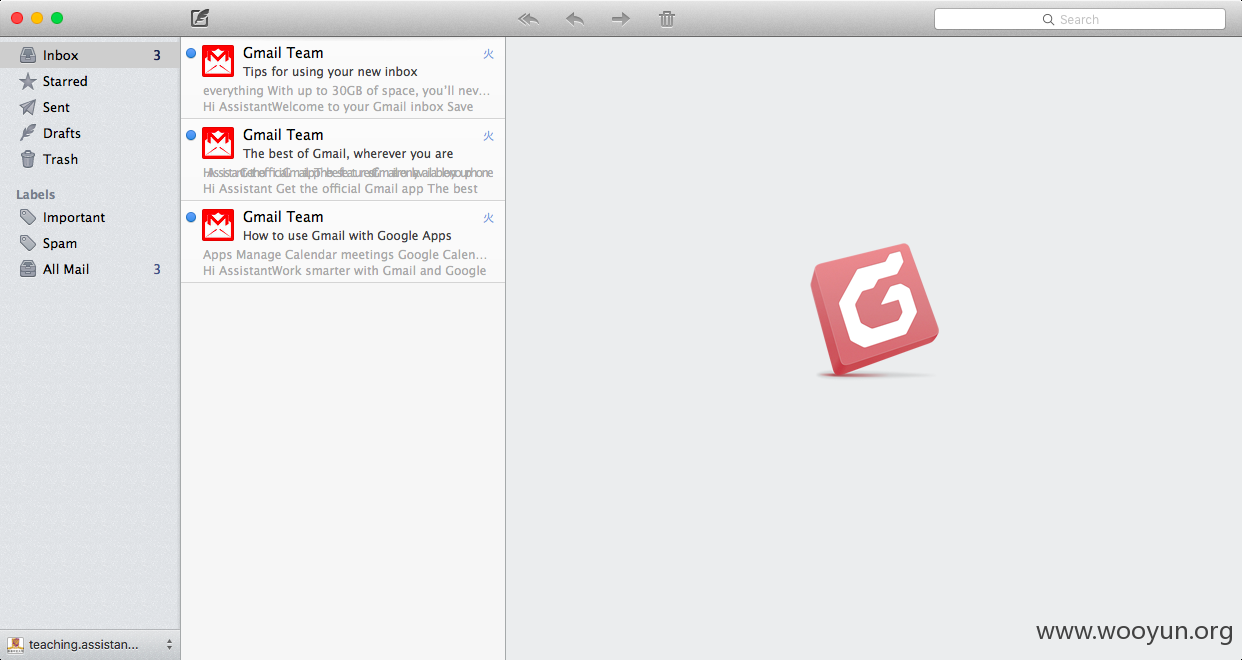Click the unread dot on the 'best of Gmail' email
The height and width of the screenshot is (660, 1242).
tap(191, 135)
